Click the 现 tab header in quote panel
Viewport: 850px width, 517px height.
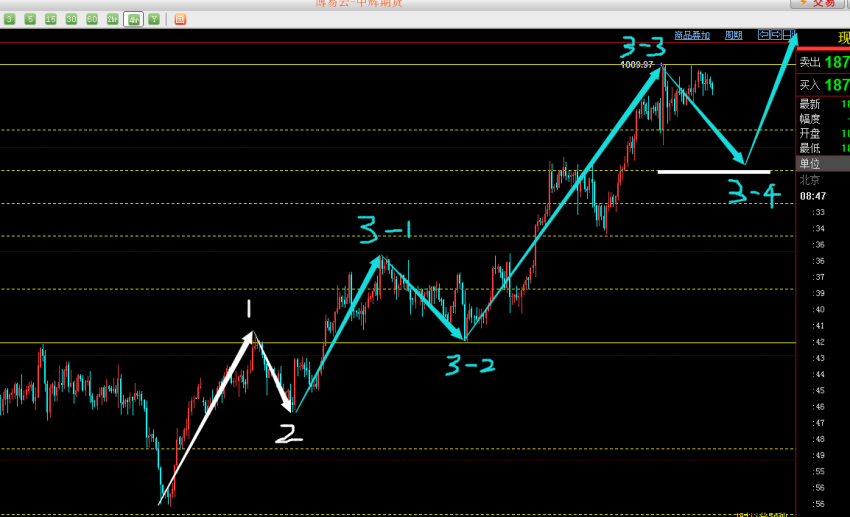click(x=843, y=38)
